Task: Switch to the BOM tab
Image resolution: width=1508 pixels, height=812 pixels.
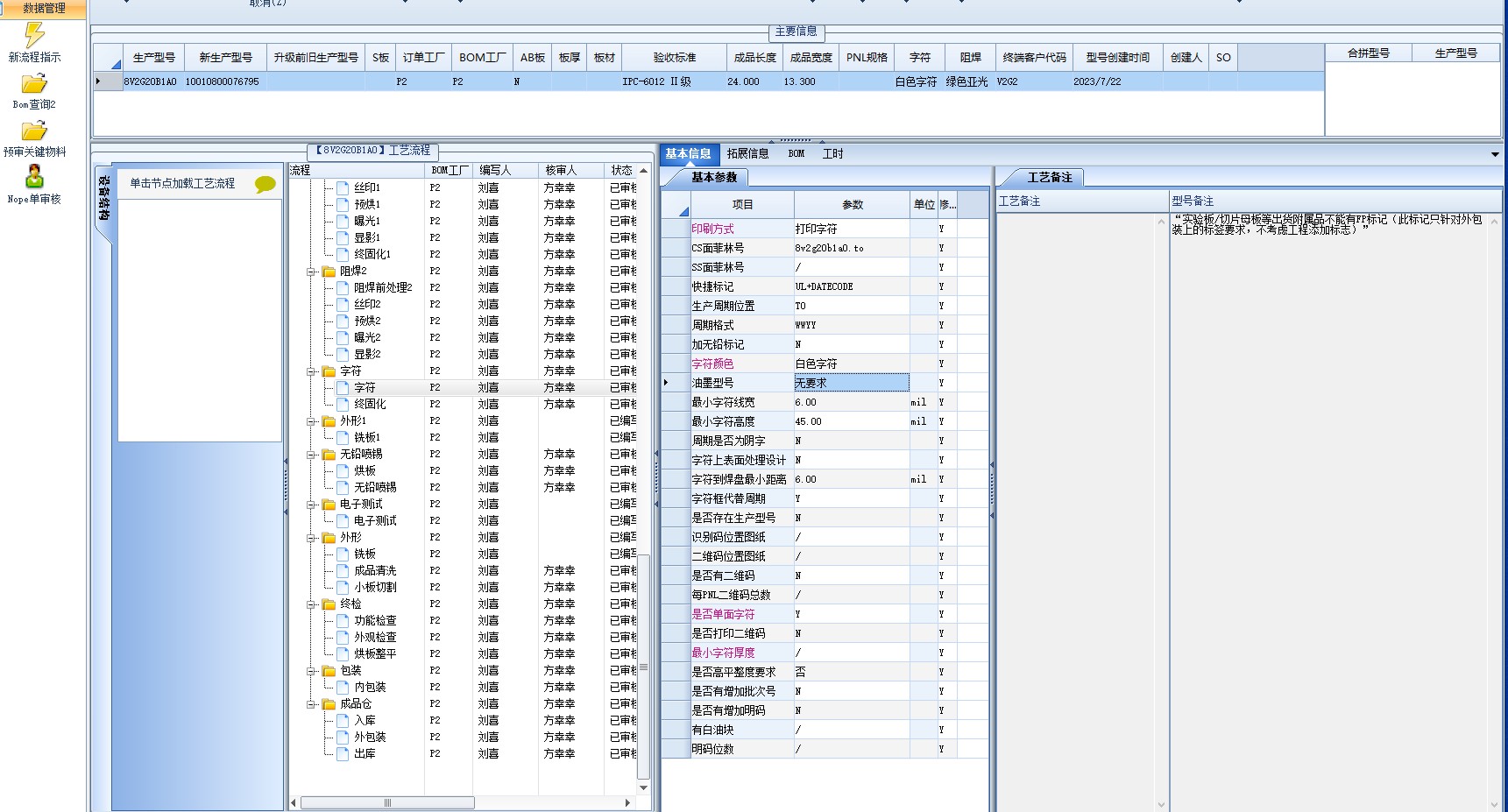Action: pyautogui.click(x=796, y=153)
